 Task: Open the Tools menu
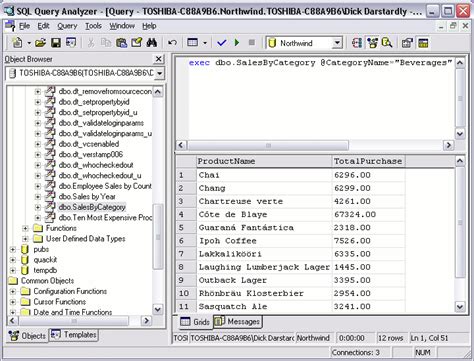click(x=93, y=26)
